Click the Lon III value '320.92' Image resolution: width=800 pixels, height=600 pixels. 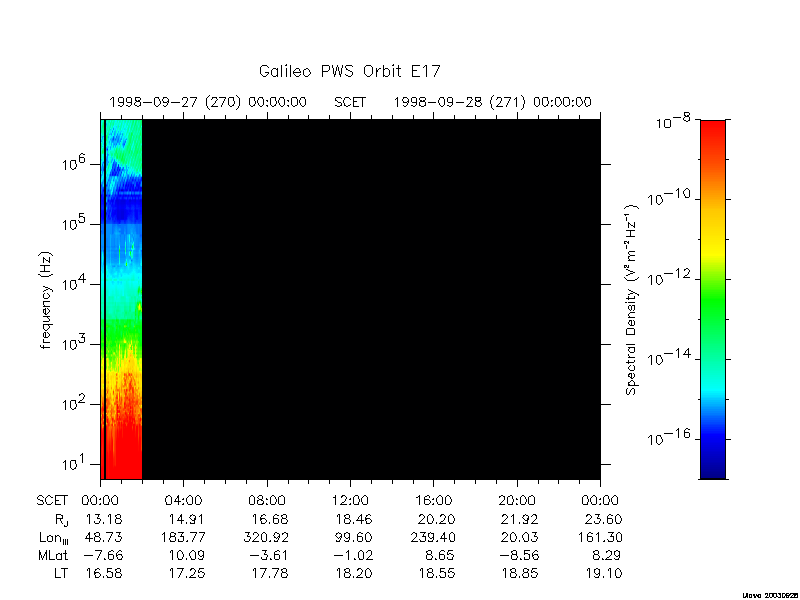[x=266, y=538]
